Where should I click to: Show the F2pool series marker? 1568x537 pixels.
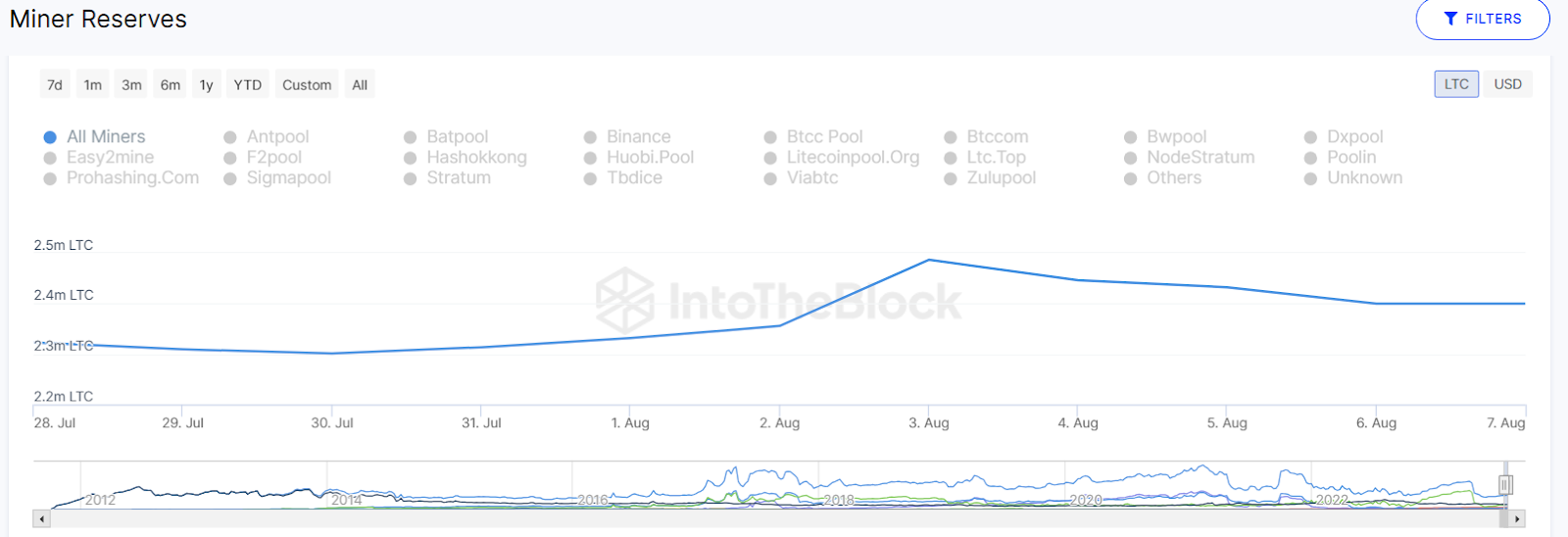230,158
